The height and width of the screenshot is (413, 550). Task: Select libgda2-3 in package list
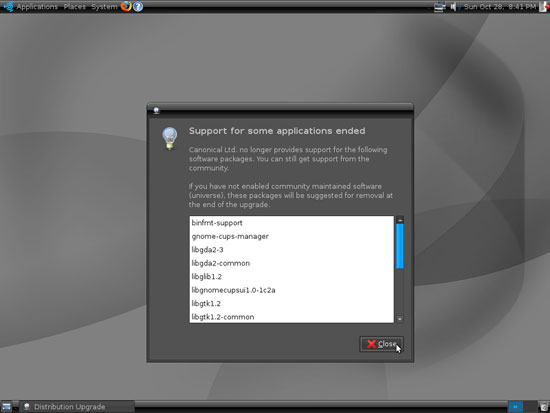pyautogui.click(x=291, y=250)
